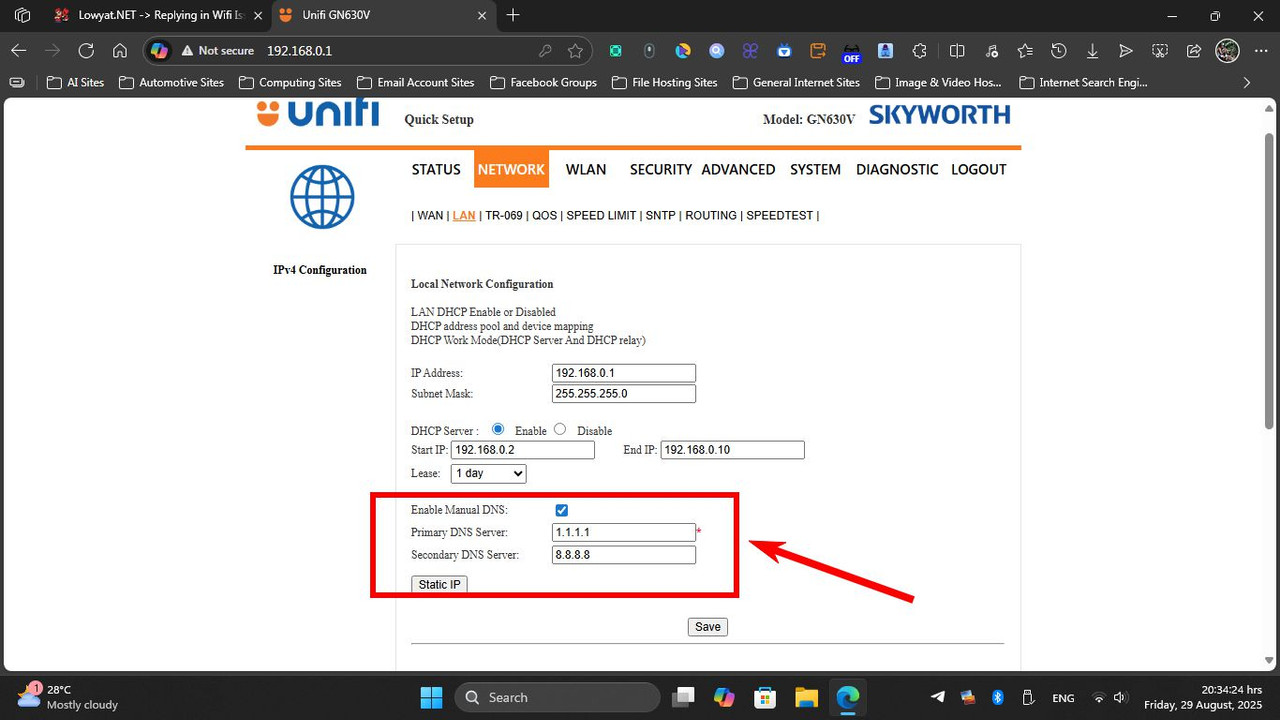This screenshot has height=720, width=1280.
Task: Click taskbar Search box
Action: (x=557, y=697)
